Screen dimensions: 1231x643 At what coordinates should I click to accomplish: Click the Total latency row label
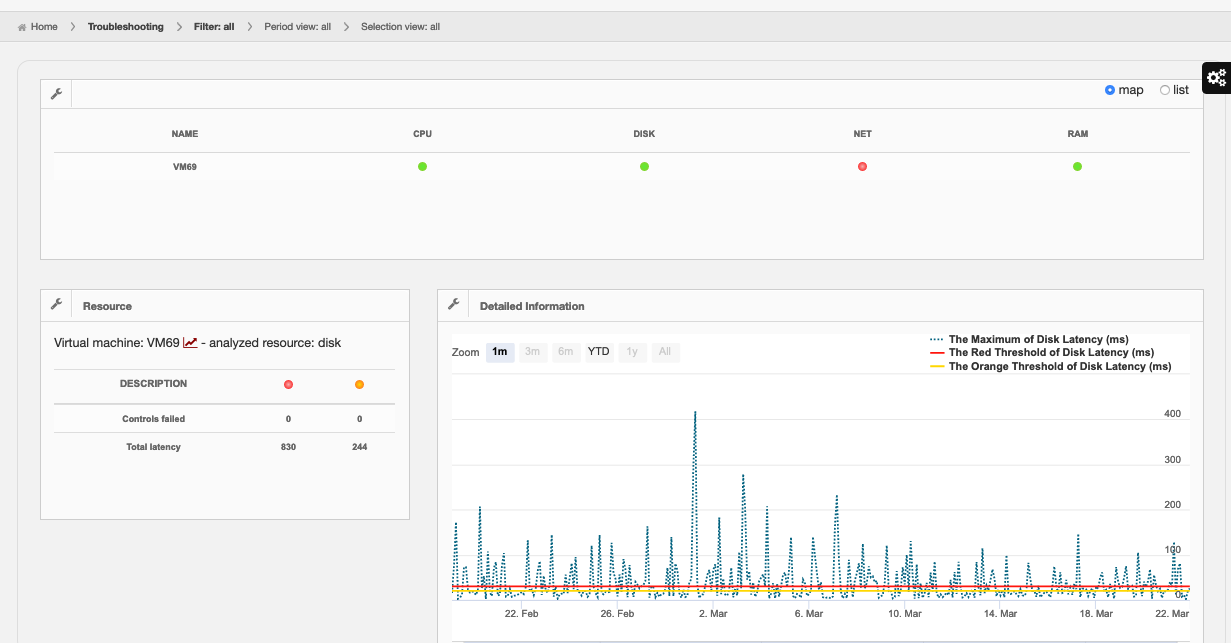153,447
